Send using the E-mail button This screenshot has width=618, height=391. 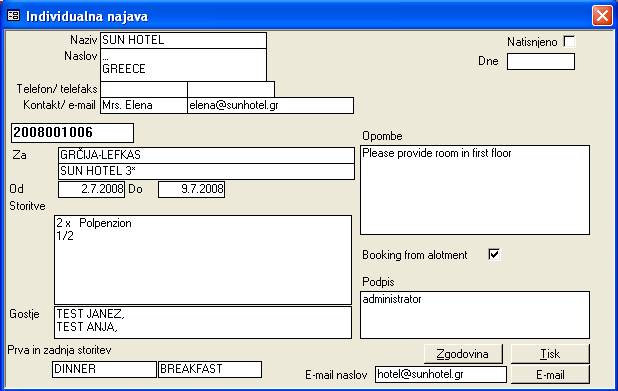(x=550, y=374)
